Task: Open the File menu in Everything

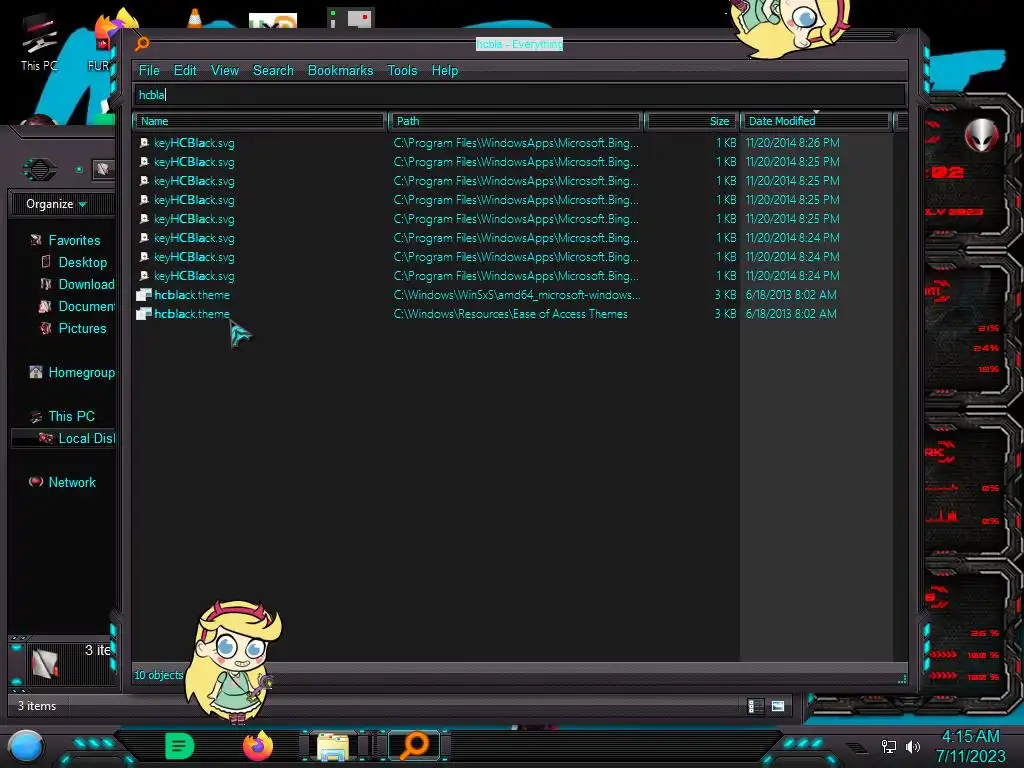Action: point(149,71)
